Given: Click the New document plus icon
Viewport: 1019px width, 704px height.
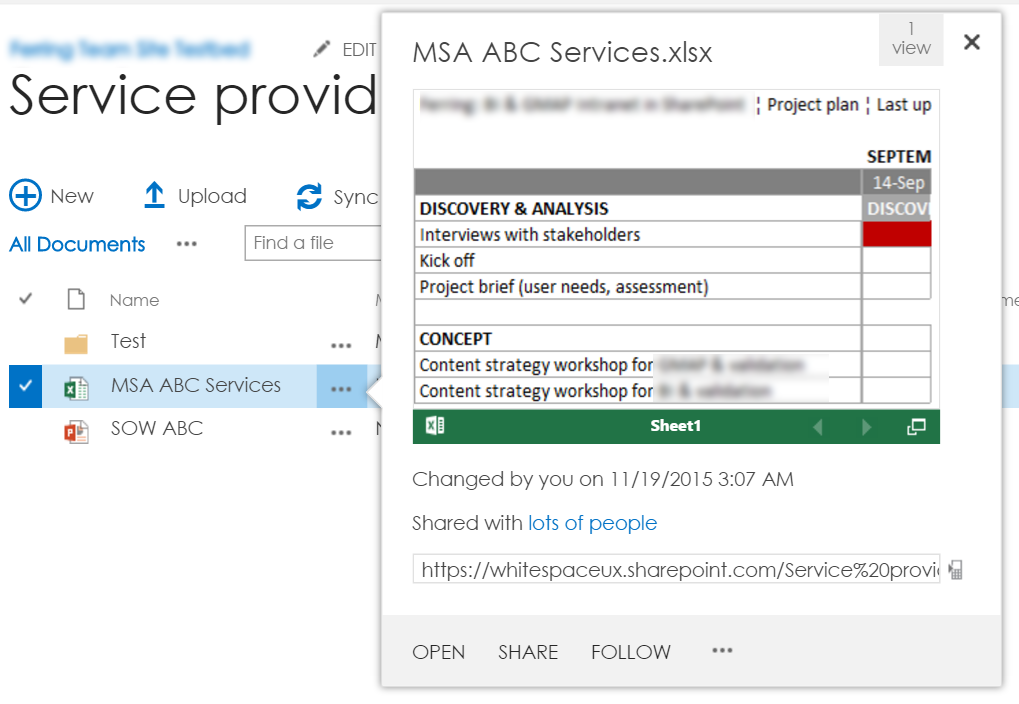Looking at the screenshot, I should click(x=25, y=196).
